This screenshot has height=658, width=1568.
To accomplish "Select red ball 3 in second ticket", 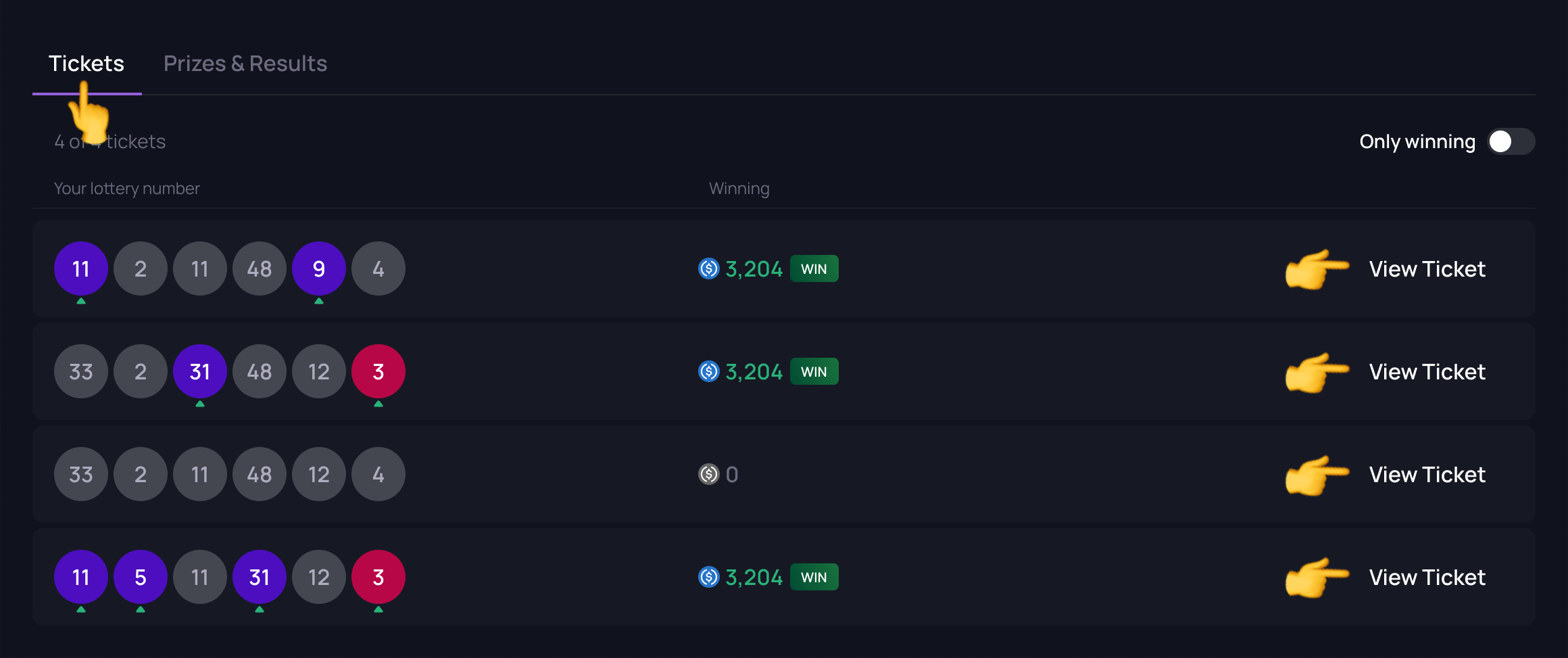I will [x=378, y=372].
